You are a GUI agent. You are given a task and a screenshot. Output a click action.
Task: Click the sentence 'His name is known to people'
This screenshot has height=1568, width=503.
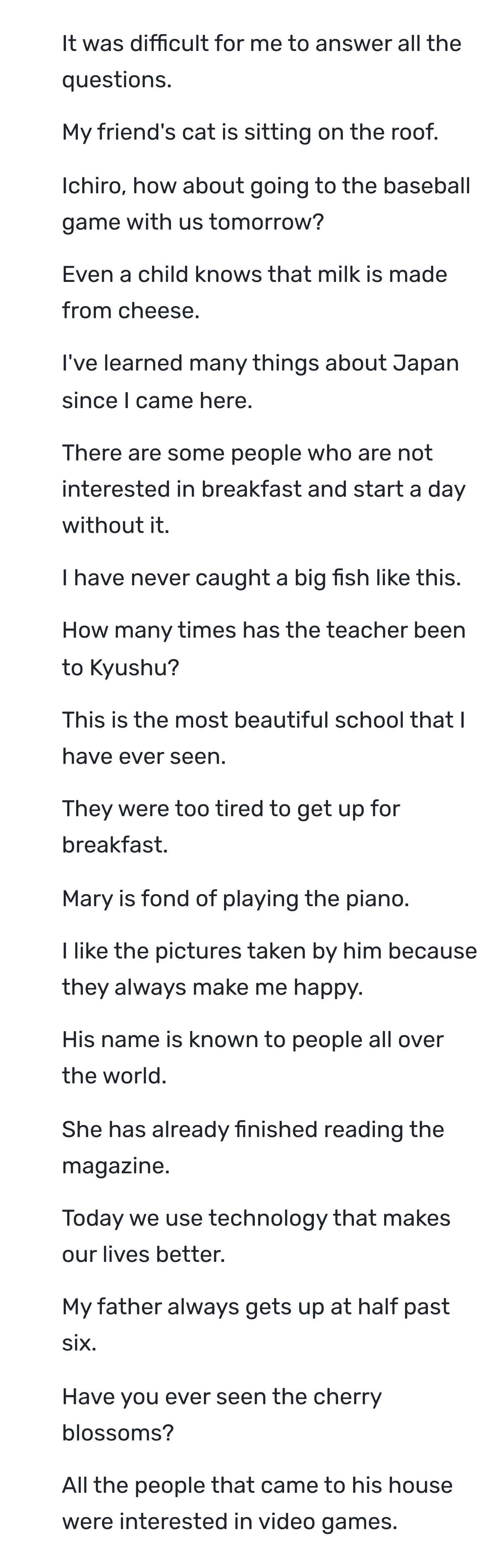(253, 1057)
